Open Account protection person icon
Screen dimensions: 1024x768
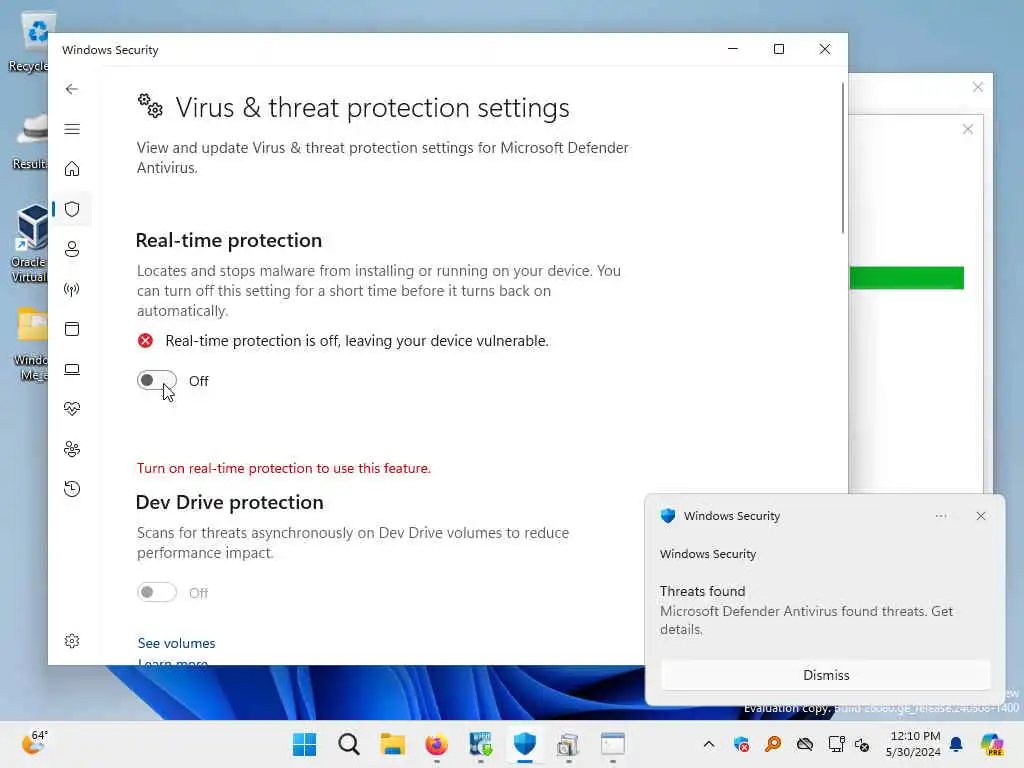[72, 249]
